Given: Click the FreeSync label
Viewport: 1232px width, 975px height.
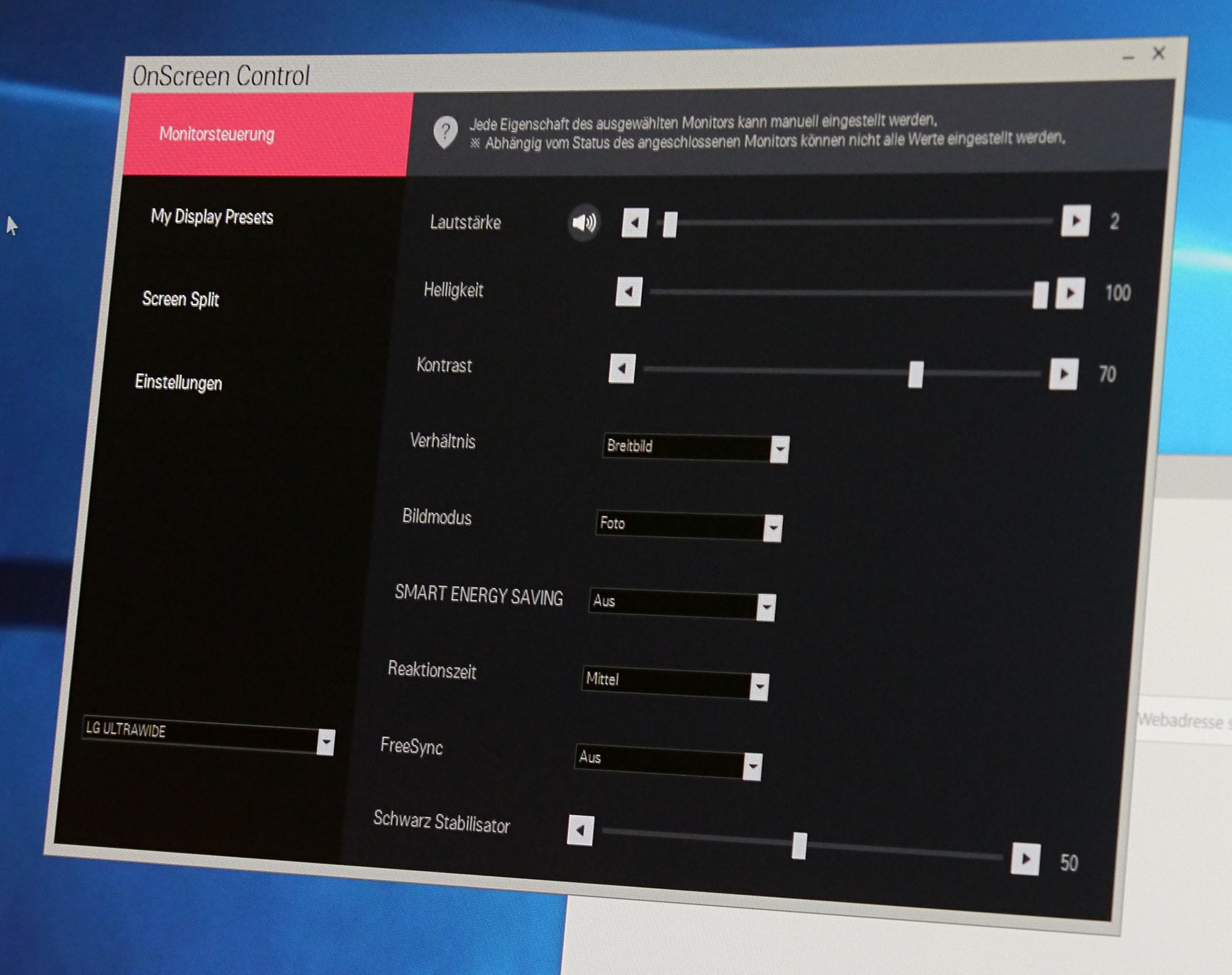Looking at the screenshot, I should (411, 746).
